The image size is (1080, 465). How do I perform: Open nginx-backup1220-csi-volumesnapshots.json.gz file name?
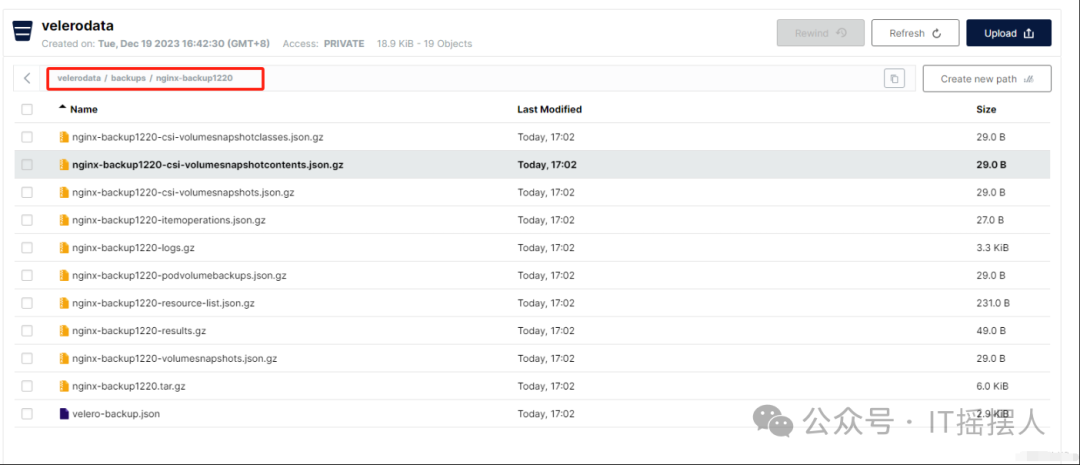click(x=183, y=192)
